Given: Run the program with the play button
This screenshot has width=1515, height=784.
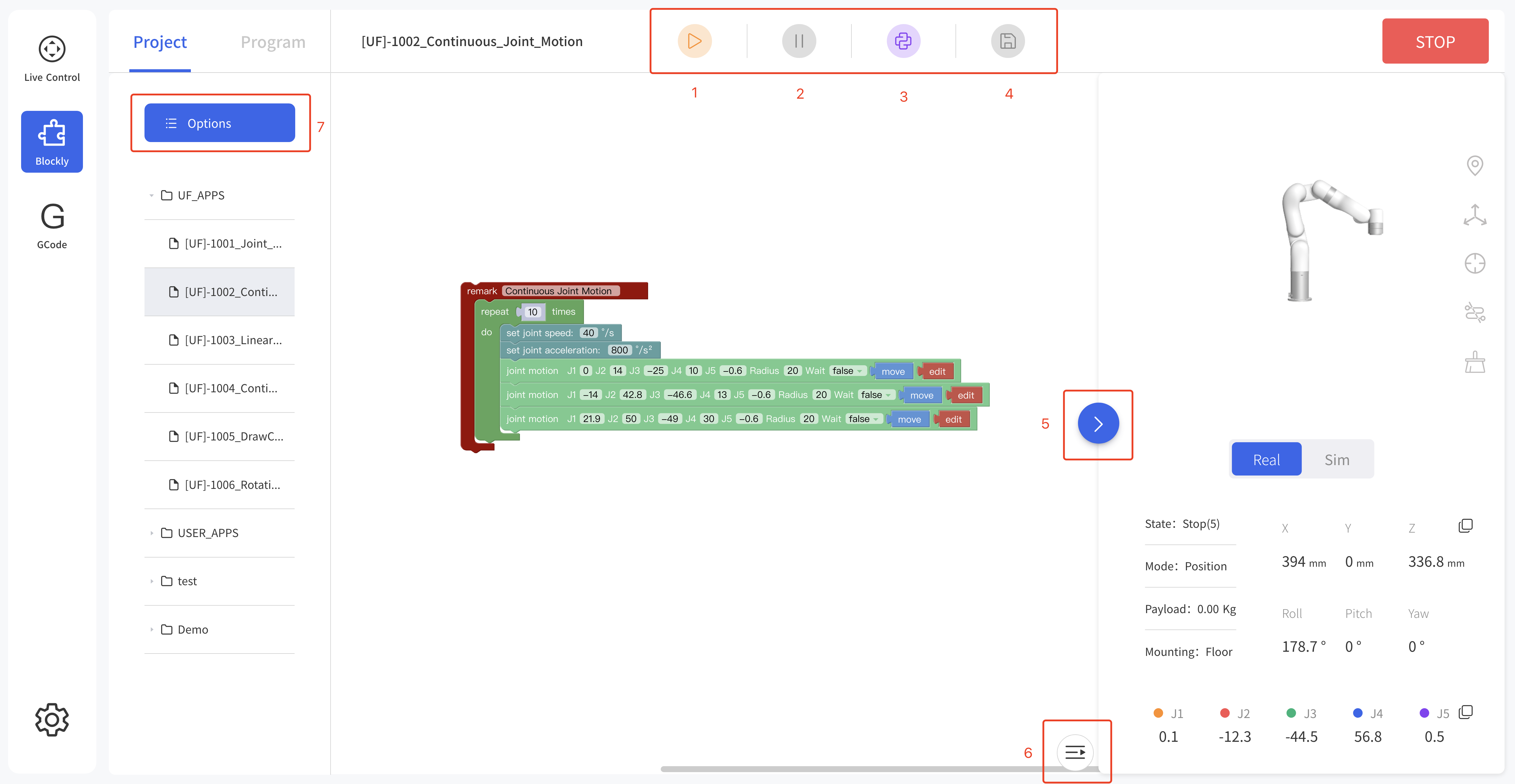Looking at the screenshot, I should [694, 41].
